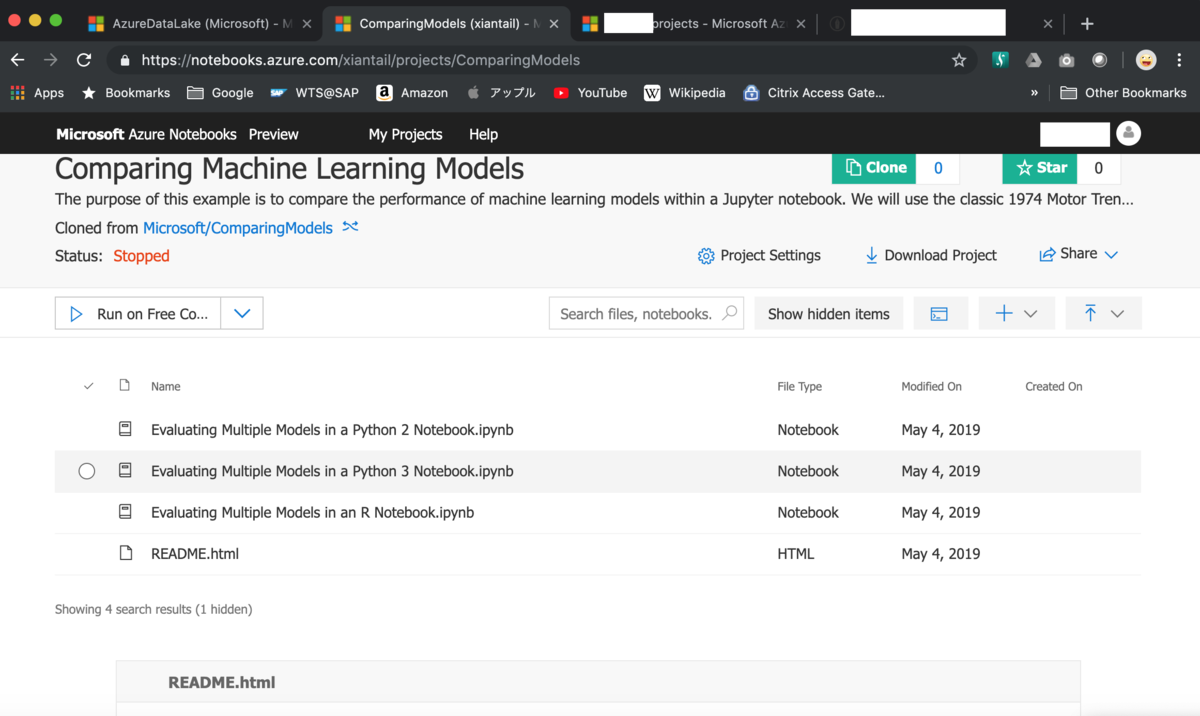
Task: Click the Download Project arrow icon
Action: pyautogui.click(x=871, y=255)
